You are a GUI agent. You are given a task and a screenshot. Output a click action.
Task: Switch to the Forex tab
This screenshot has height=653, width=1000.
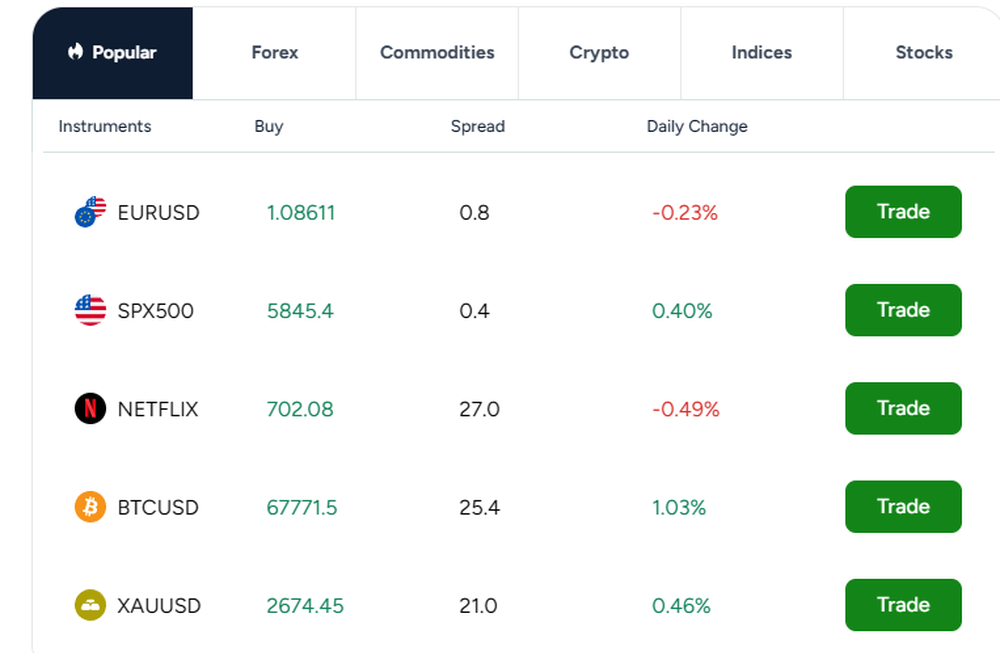point(275,53)
